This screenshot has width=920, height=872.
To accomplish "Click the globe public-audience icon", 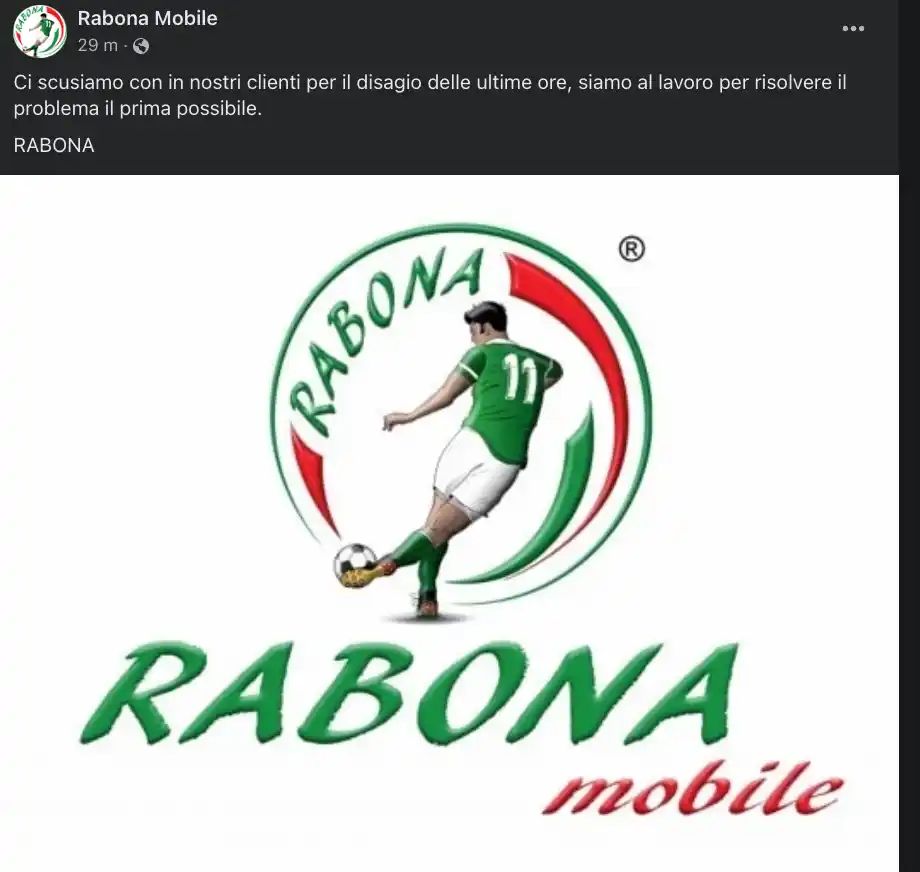I will [x=141, y=46].
